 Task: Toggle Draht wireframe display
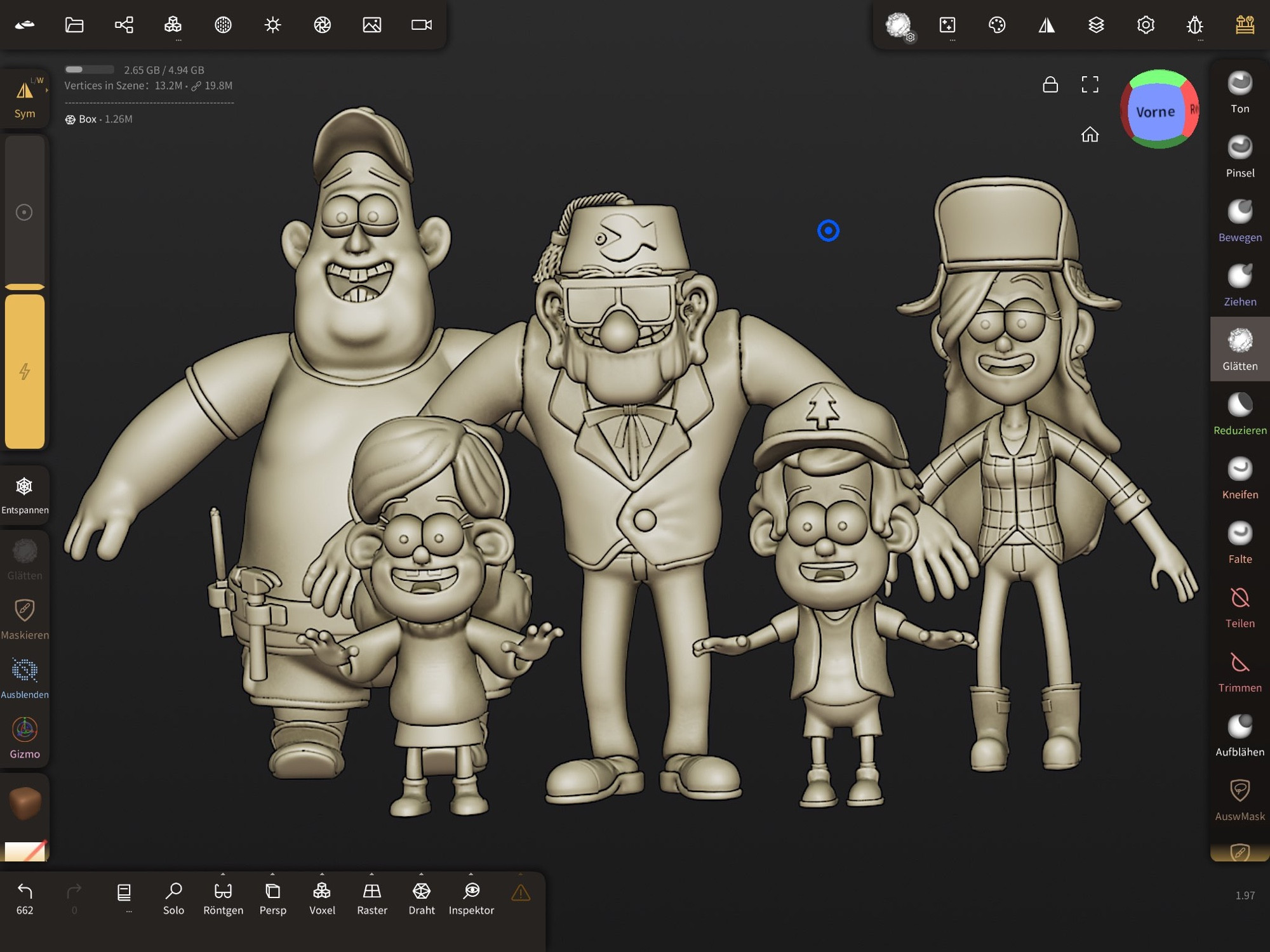tap(422, 899)
